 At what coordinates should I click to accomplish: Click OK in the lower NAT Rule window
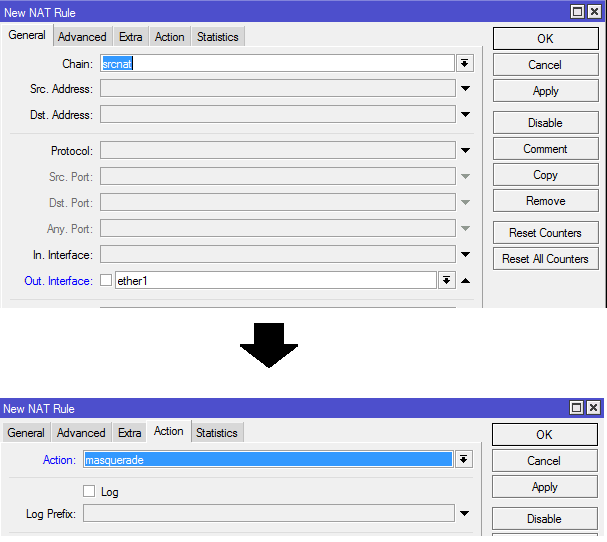pos(545,434)
